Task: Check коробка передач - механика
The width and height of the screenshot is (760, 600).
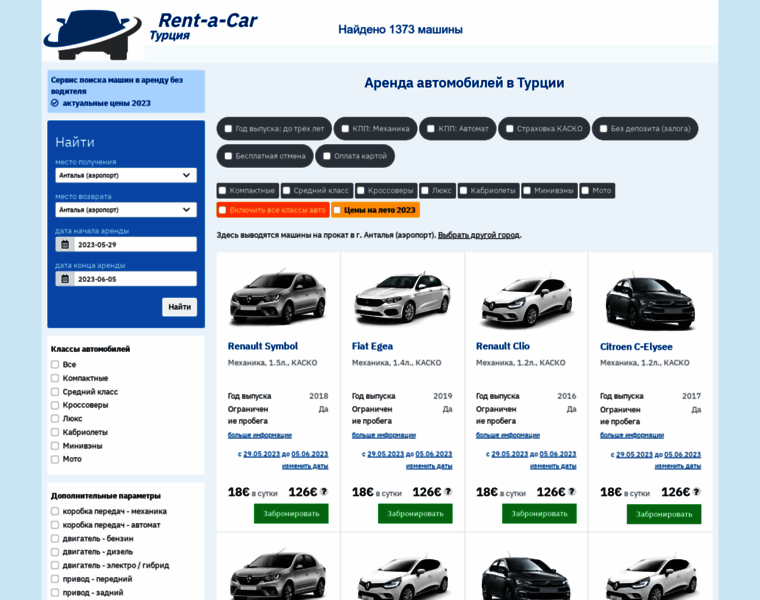Action: point(55,511)
